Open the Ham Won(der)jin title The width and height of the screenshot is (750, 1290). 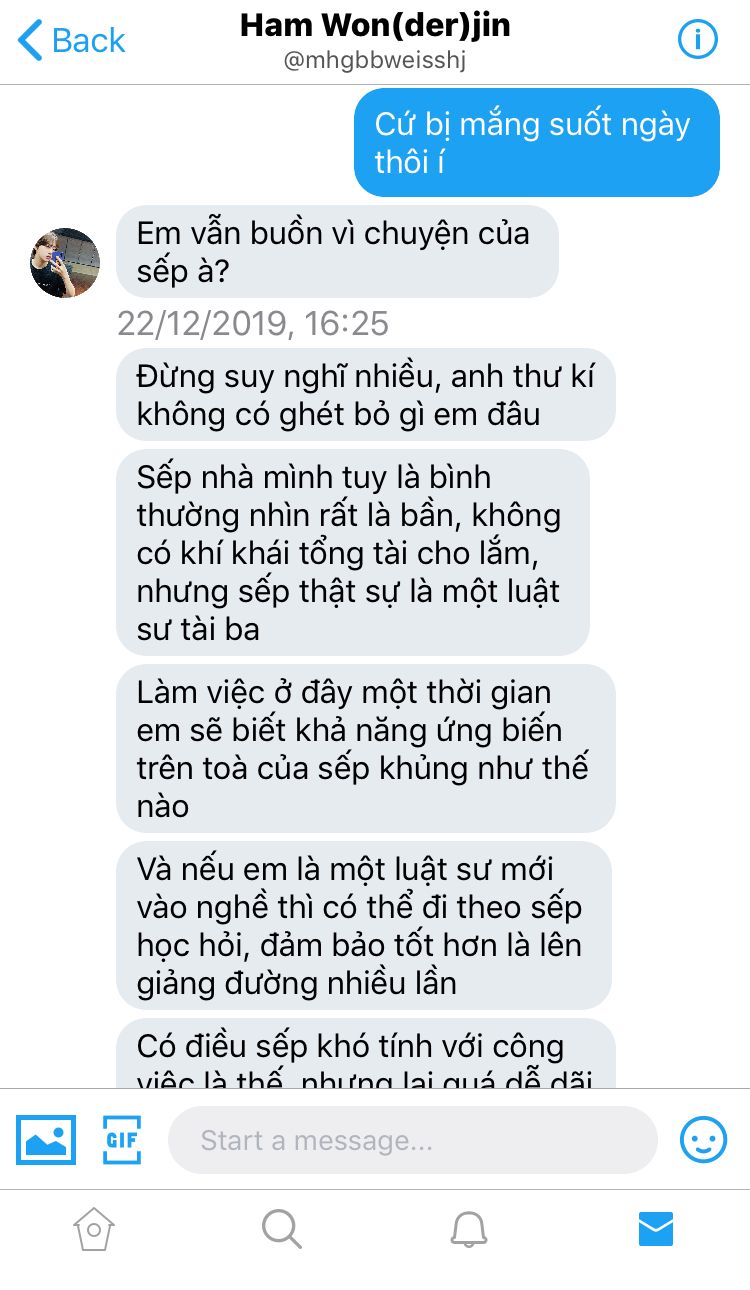(375, 25)
